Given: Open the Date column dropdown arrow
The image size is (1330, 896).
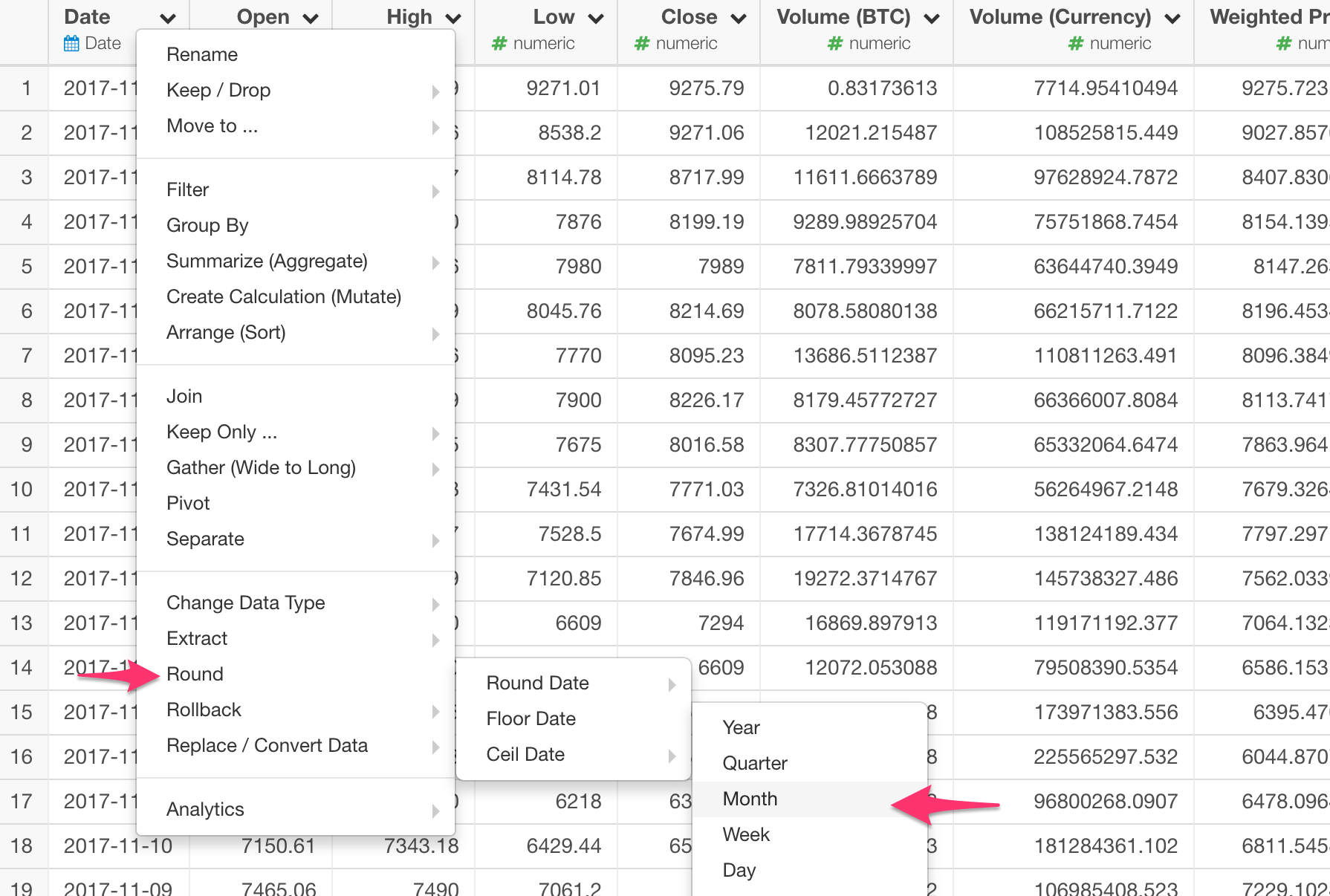Looking at the screenshot, I should 168,19.
